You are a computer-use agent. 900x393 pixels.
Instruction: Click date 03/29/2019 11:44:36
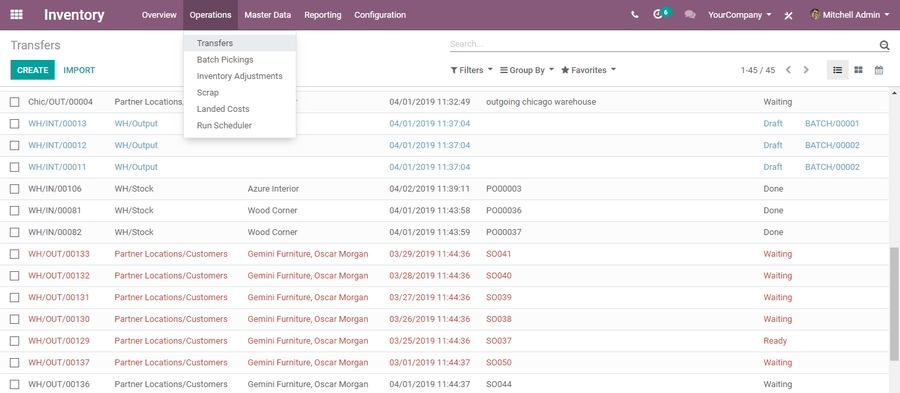tap(429, 254)
